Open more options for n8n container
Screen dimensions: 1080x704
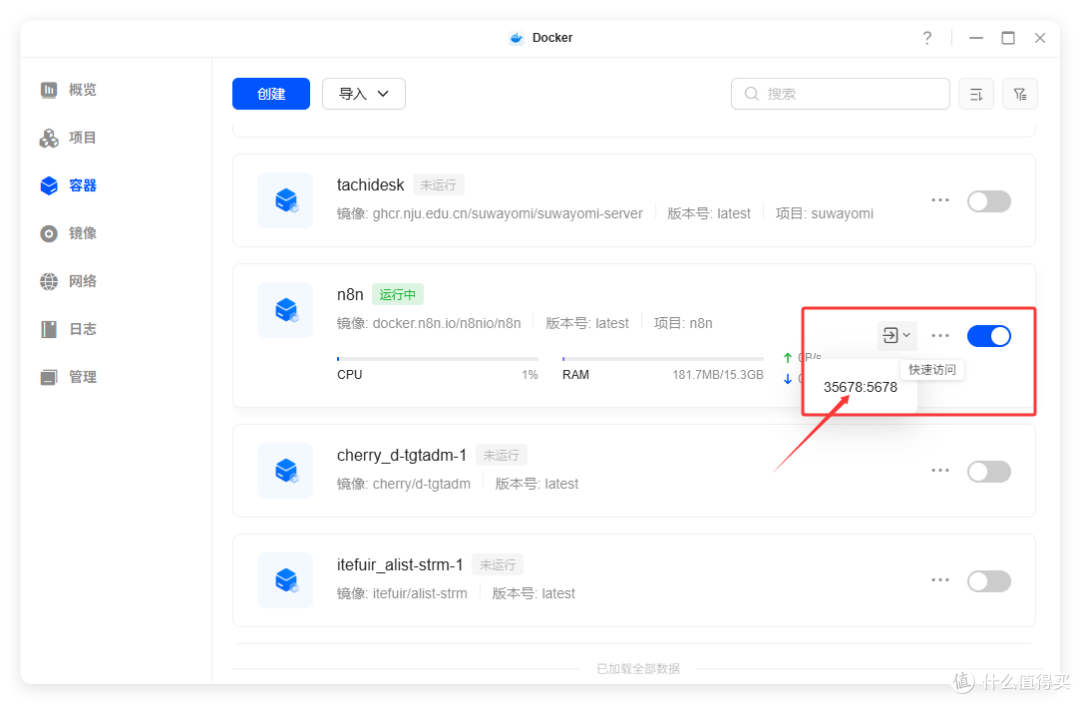click(x=940, y=335)
